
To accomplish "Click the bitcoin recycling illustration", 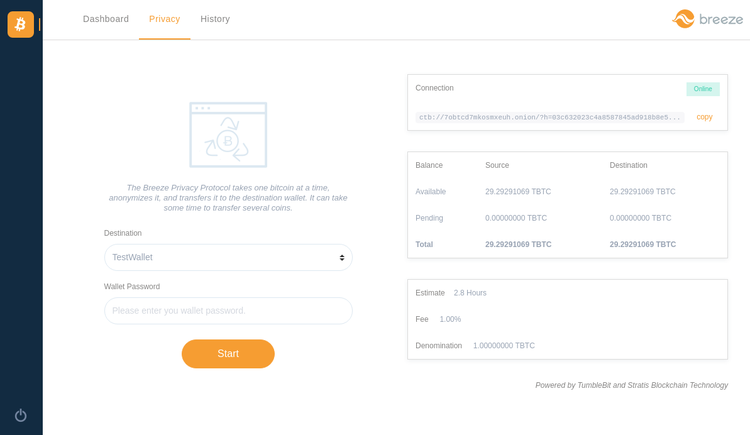I will (x=228, y=135).
